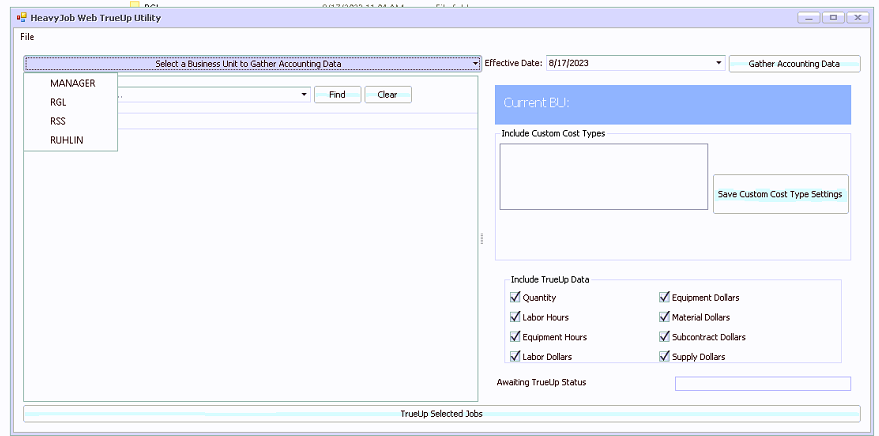Click the Custom Cost Types list box
Image resolution: width=879 pixels, height=436 pixels.
(x=603, y=177)
